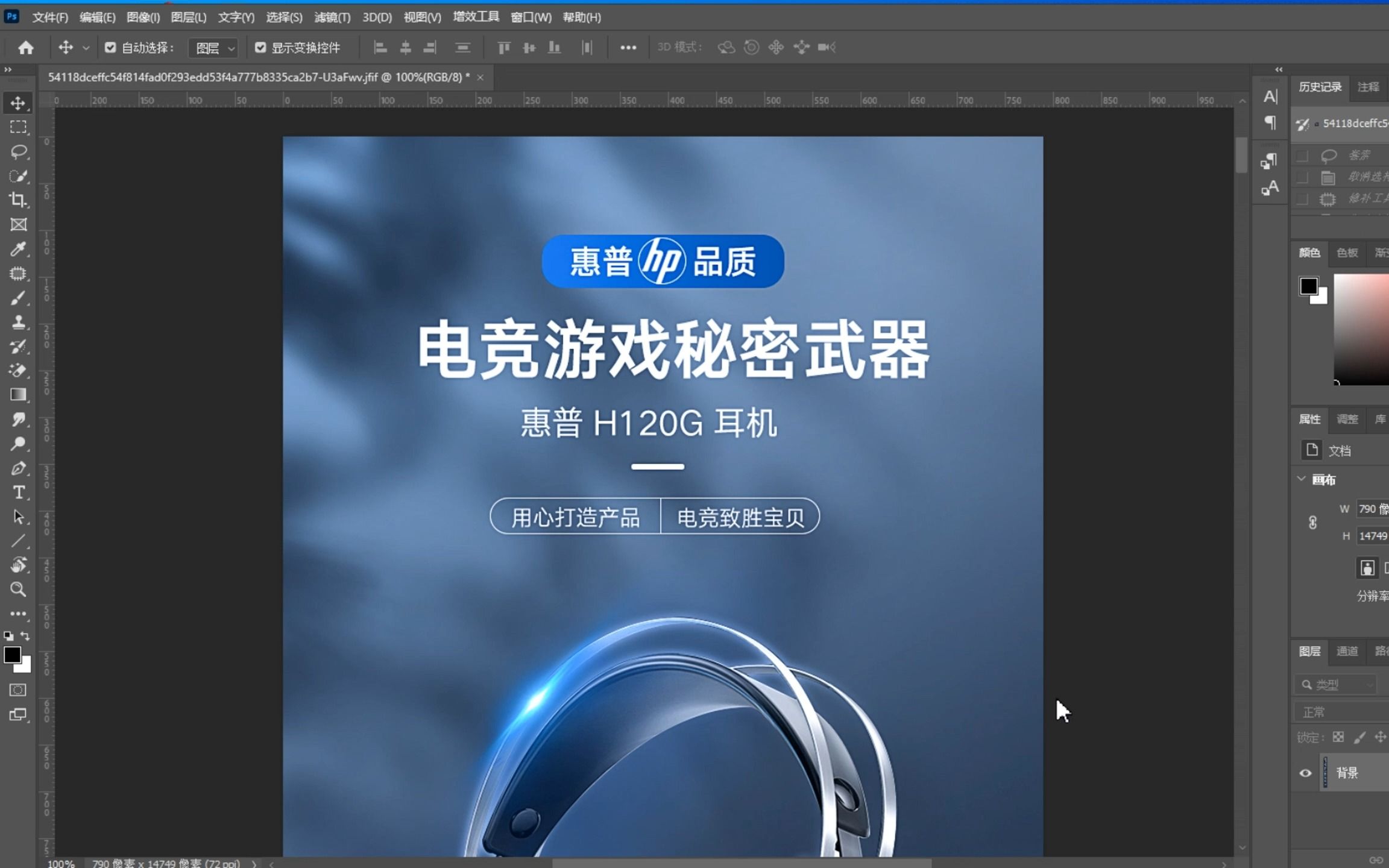Select the Pen tool
The height and width of the screenshot is (868, 1389).
[18, 468]
